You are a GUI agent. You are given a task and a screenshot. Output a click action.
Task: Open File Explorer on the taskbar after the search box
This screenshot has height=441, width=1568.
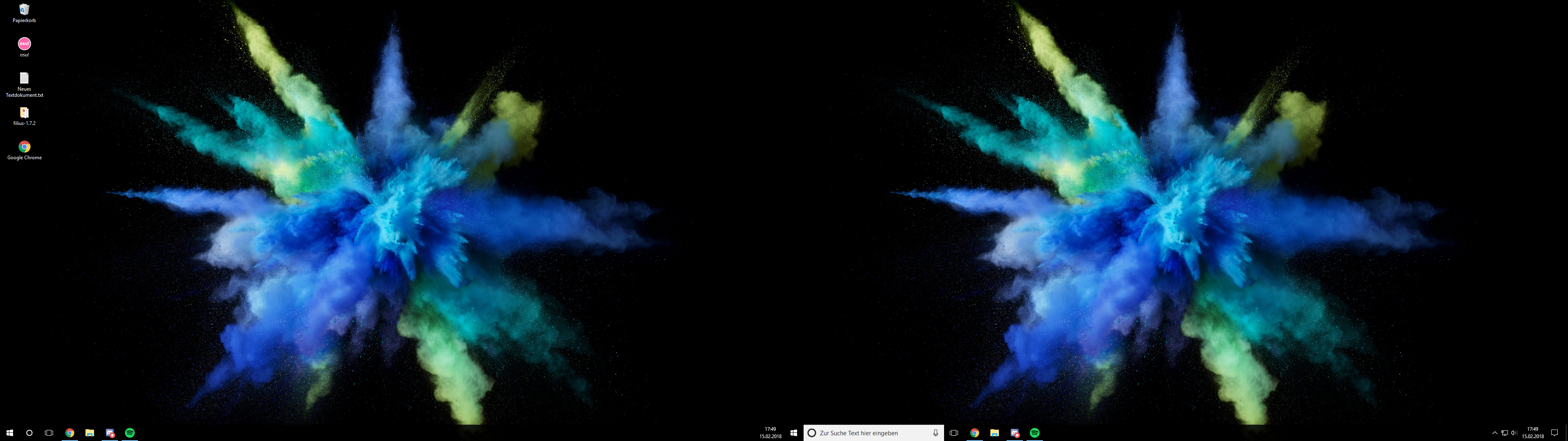pos(995,433)
